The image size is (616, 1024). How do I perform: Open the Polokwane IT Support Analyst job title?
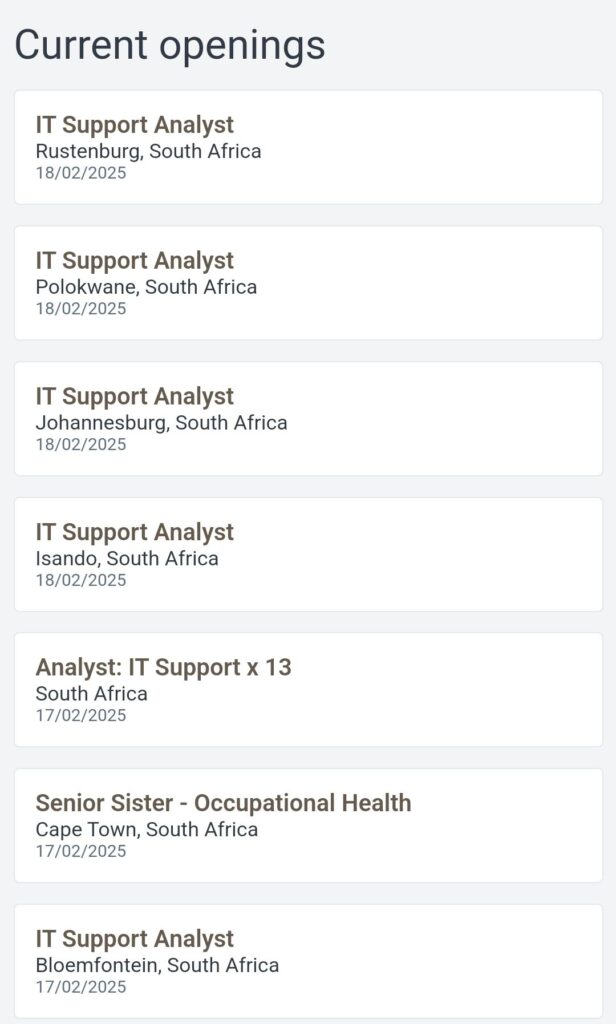tap(134, 261)
